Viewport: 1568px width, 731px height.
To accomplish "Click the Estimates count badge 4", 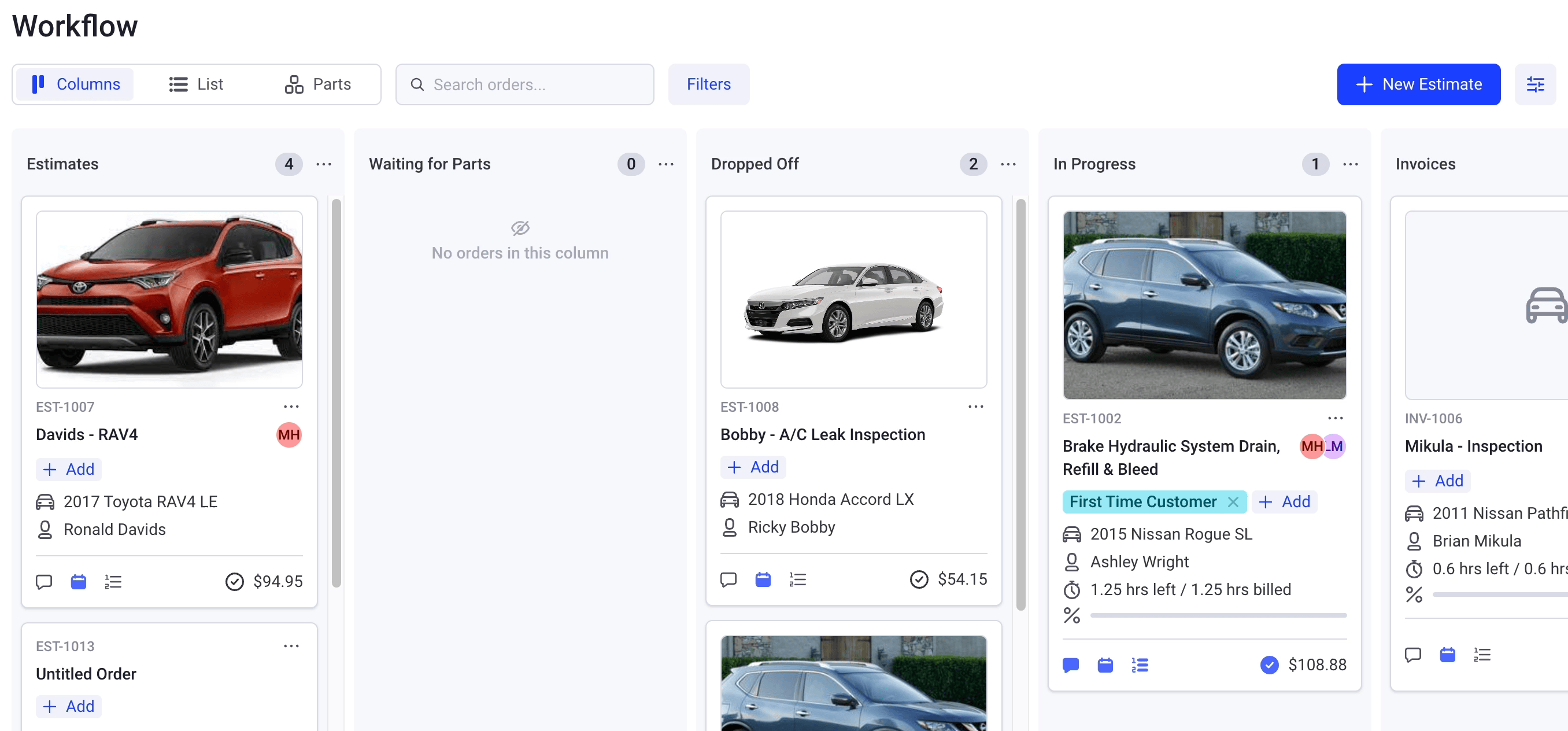I will 289,164.
